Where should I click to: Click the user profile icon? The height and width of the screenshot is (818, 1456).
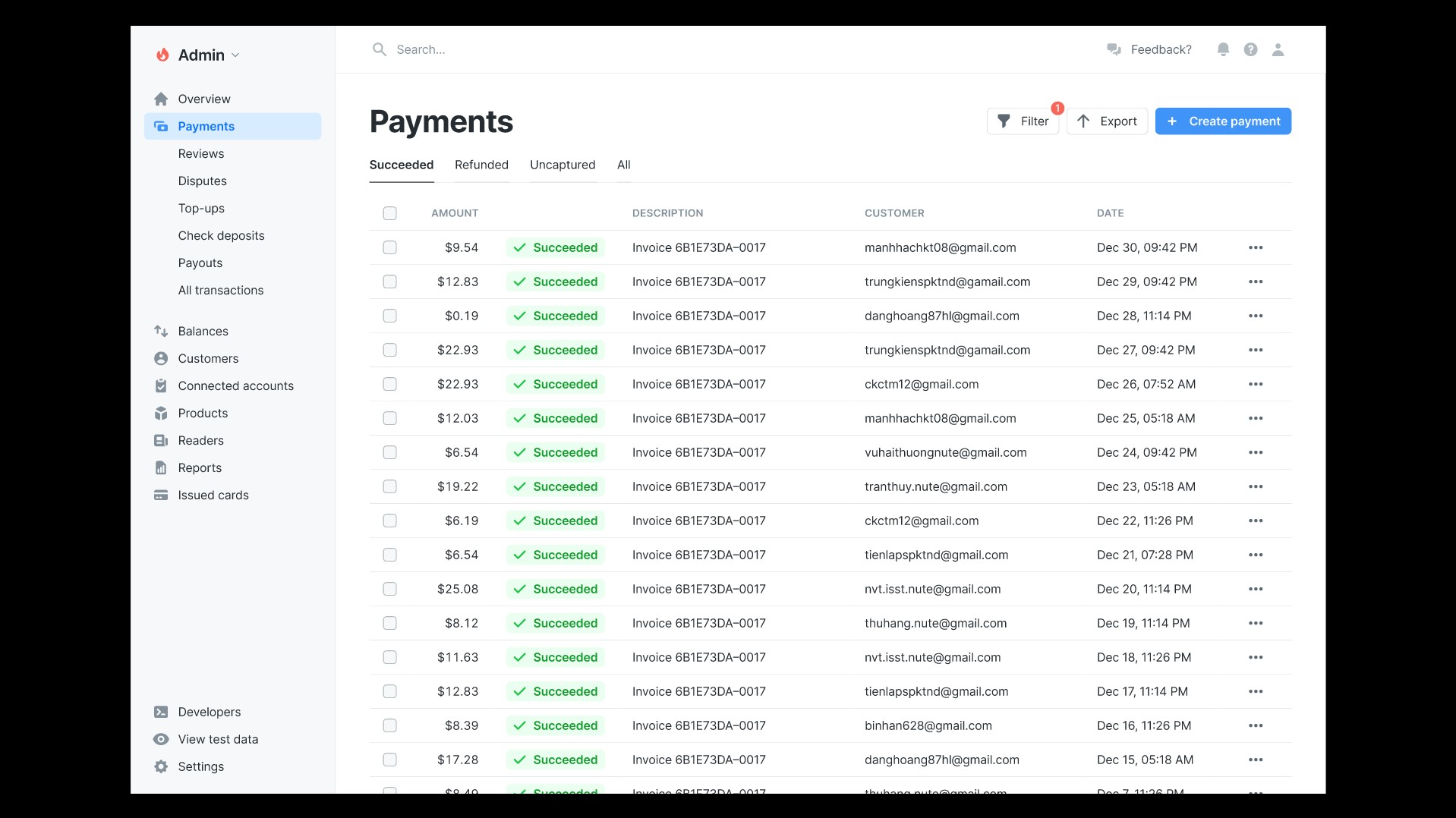pyautogui.click(x=1278, y=49)
